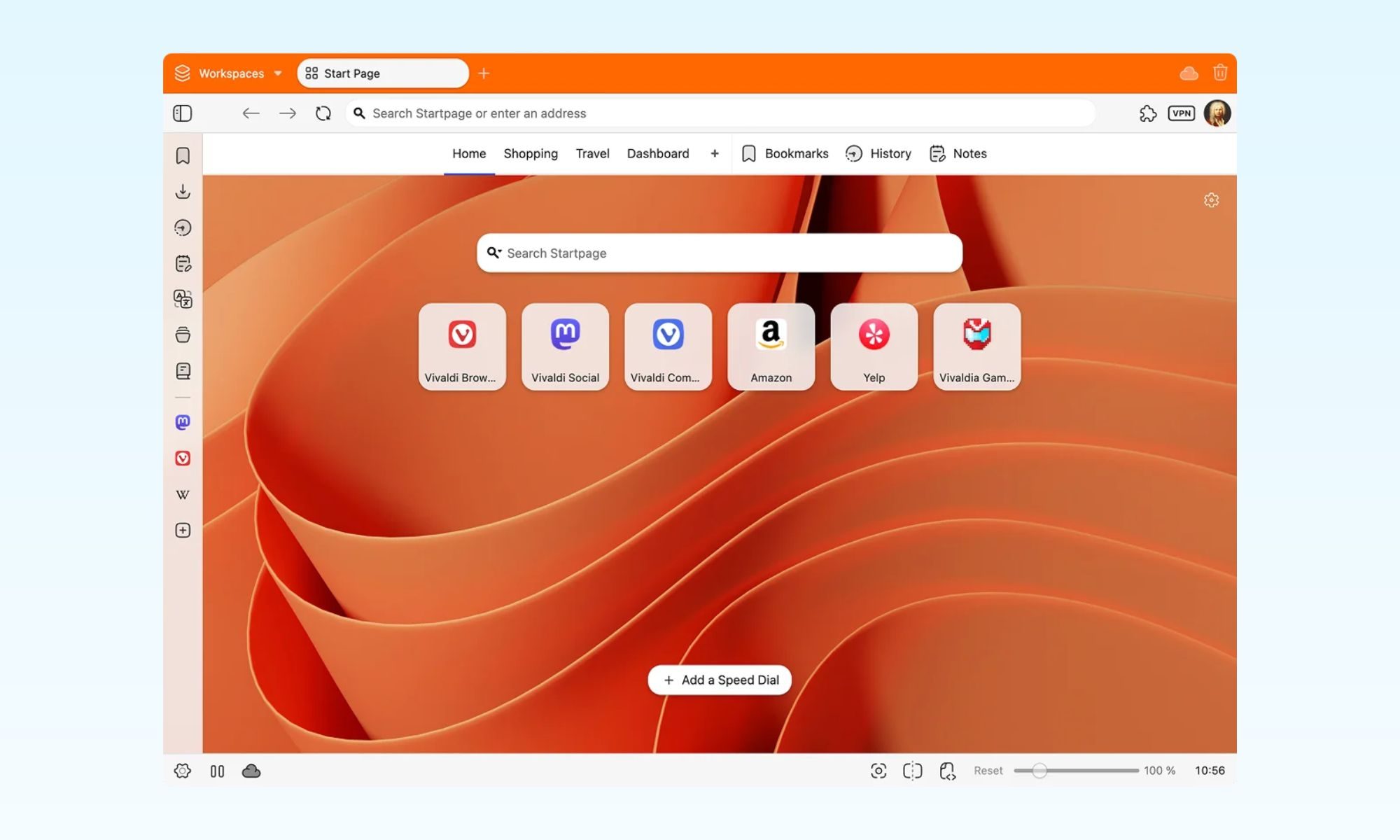Go forward to next page

288,113
